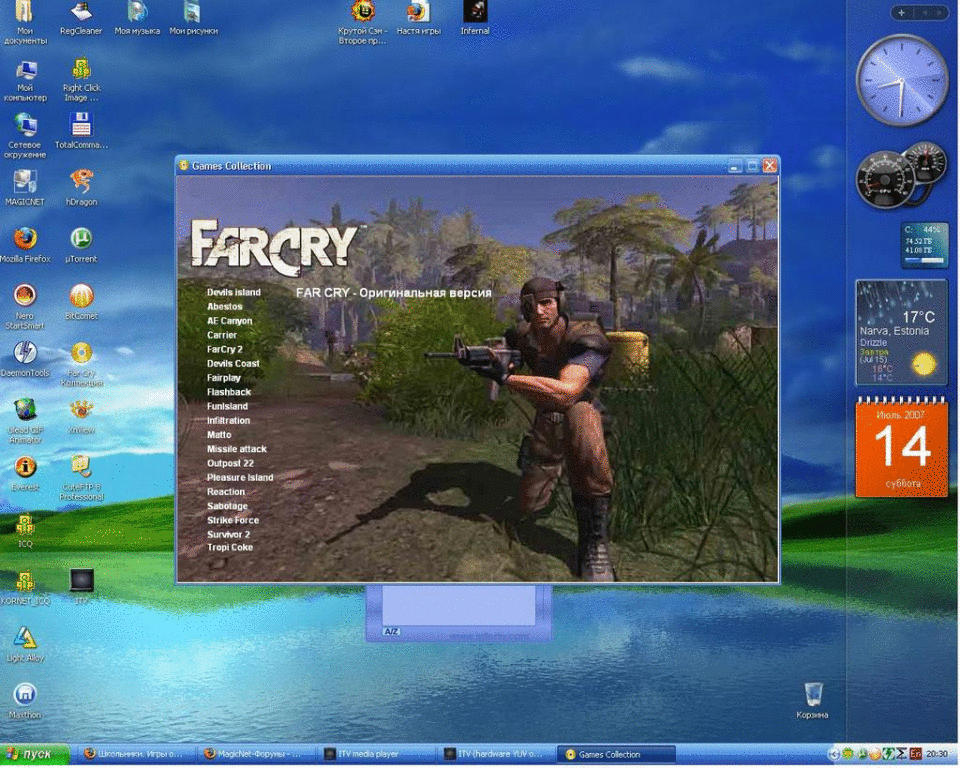Click the A/Z sort button below the window

391,631
